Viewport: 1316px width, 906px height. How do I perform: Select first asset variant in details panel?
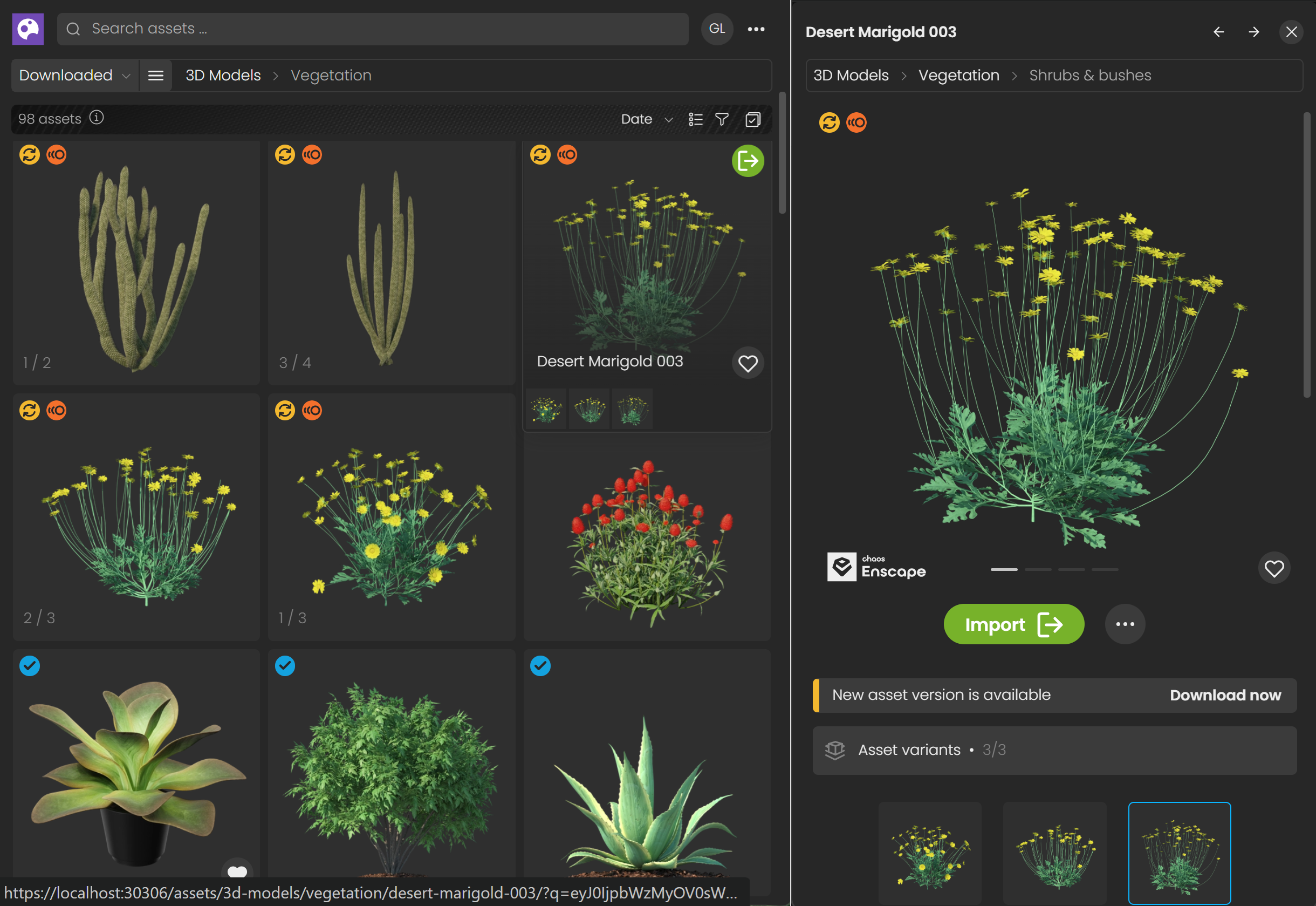click(x=930, y=853)
